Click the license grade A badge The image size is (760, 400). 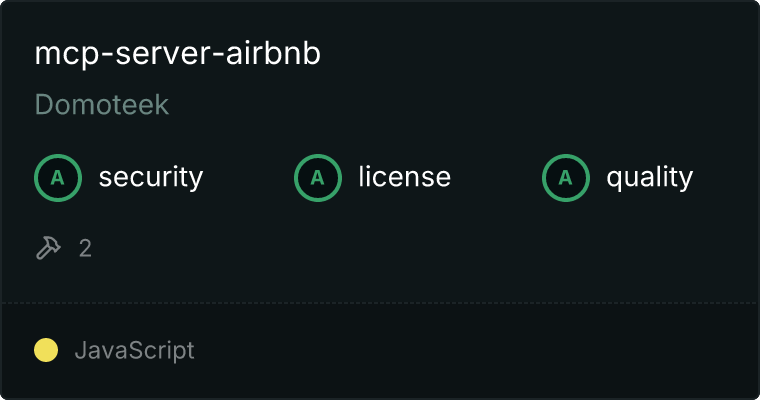(317, 178)
